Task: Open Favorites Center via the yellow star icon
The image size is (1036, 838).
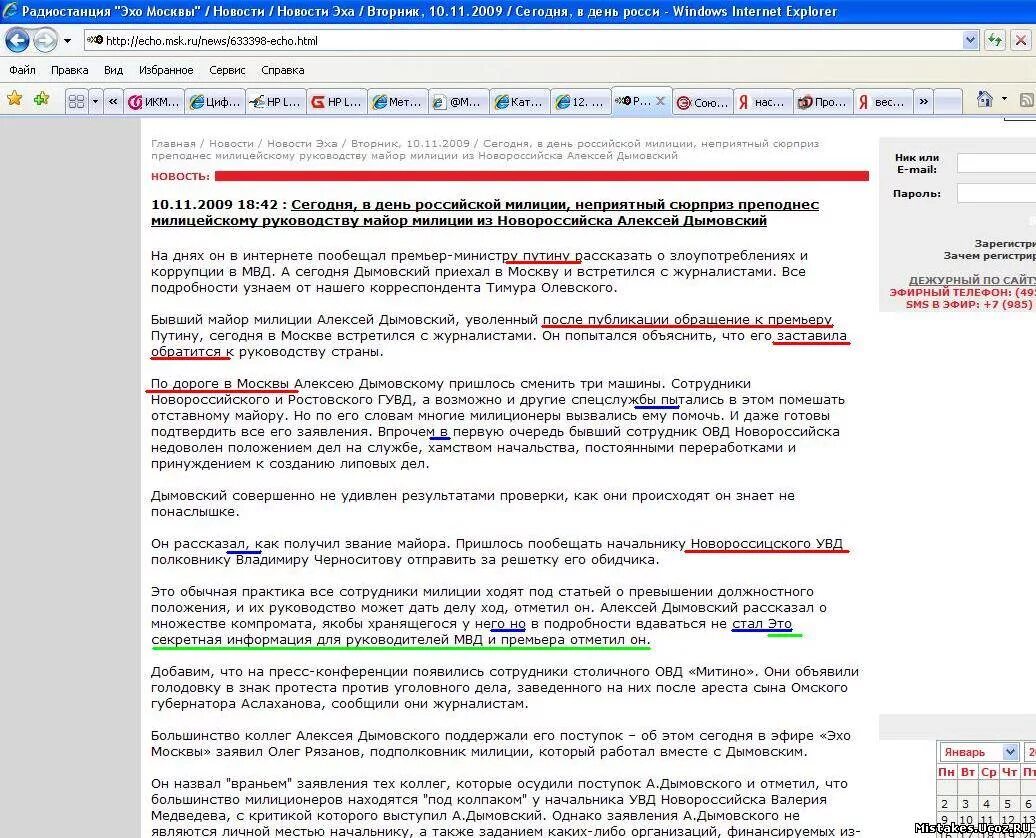Action: click(x=15, y=99)
